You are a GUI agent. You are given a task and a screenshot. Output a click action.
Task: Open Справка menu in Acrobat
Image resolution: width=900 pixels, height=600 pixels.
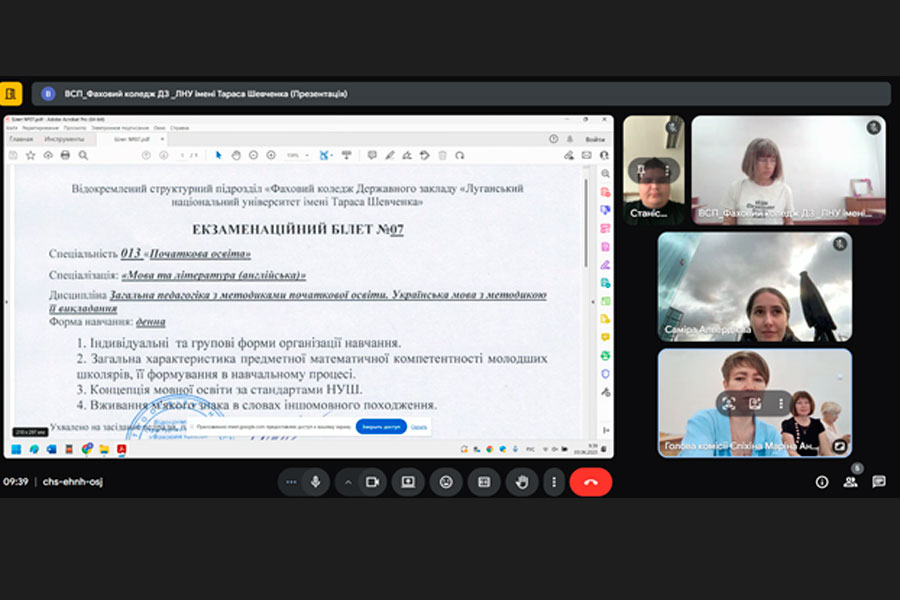(180, 128)
